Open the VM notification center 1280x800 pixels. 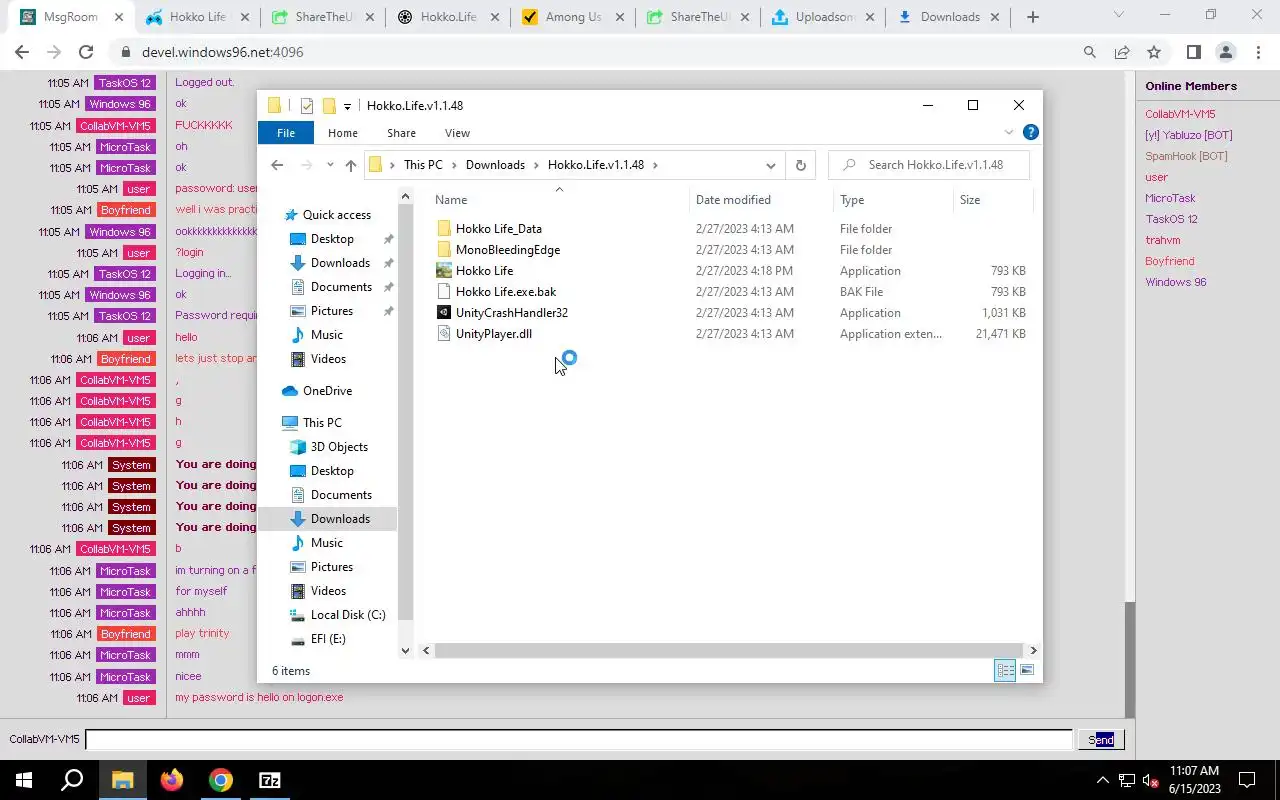point(1247,780)
